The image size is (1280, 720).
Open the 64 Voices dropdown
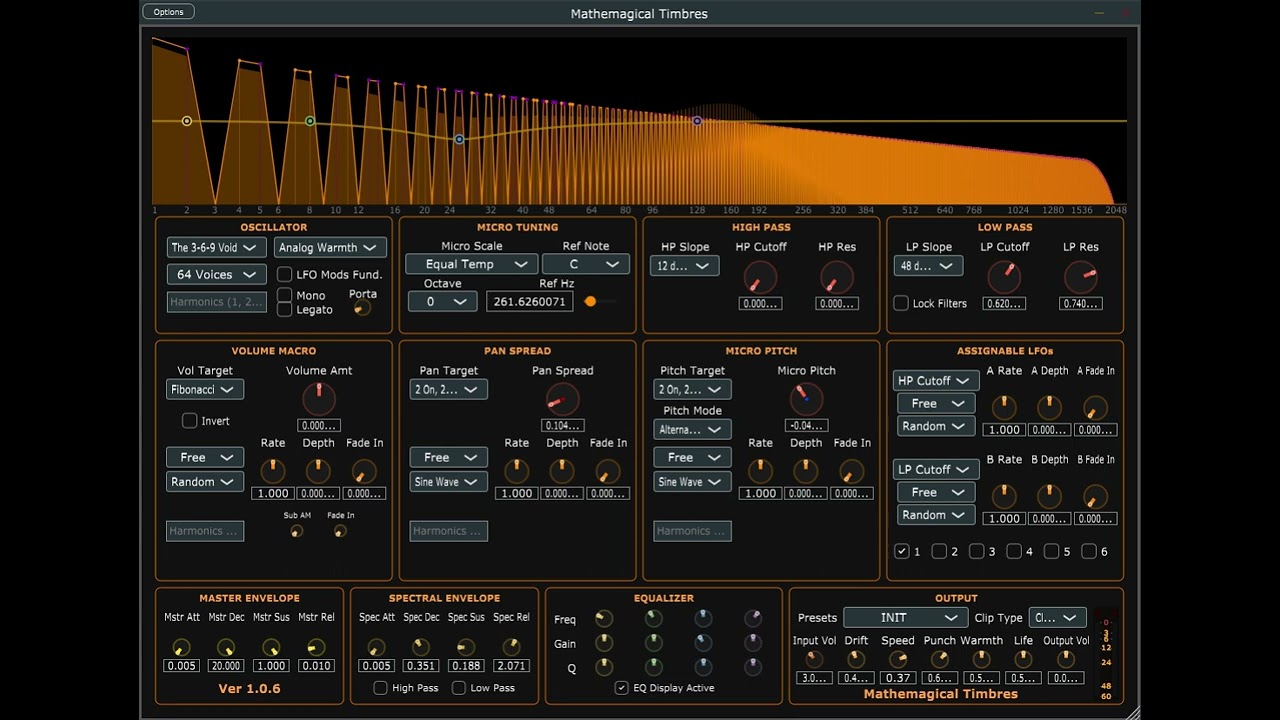pos(216,274)
